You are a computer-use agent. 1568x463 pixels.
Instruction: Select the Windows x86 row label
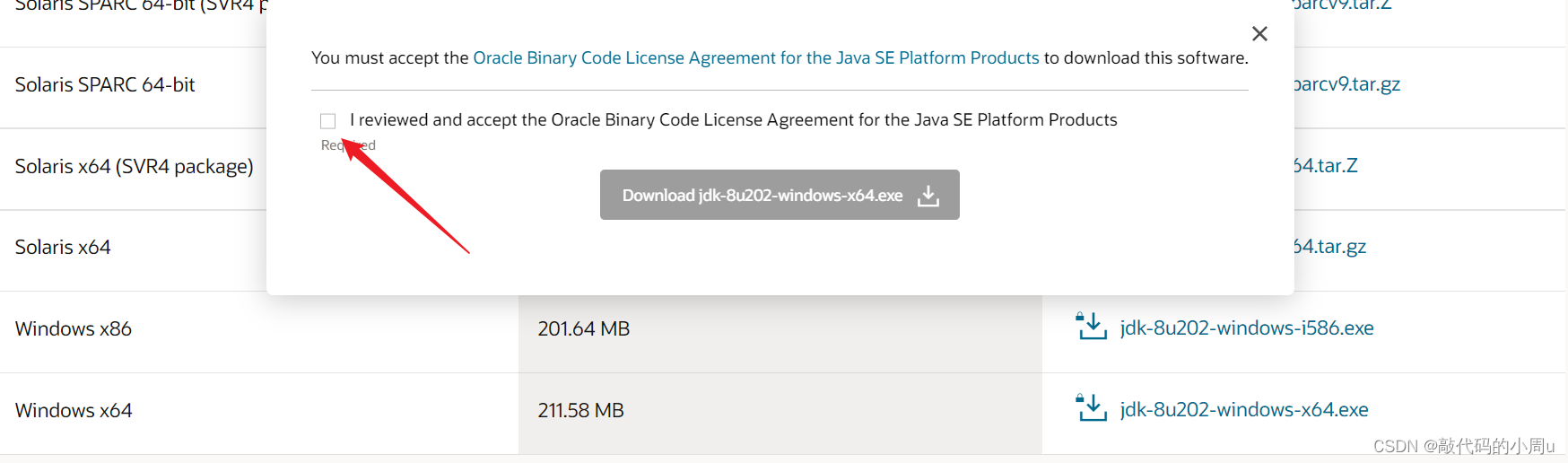(x=74, y=329)
